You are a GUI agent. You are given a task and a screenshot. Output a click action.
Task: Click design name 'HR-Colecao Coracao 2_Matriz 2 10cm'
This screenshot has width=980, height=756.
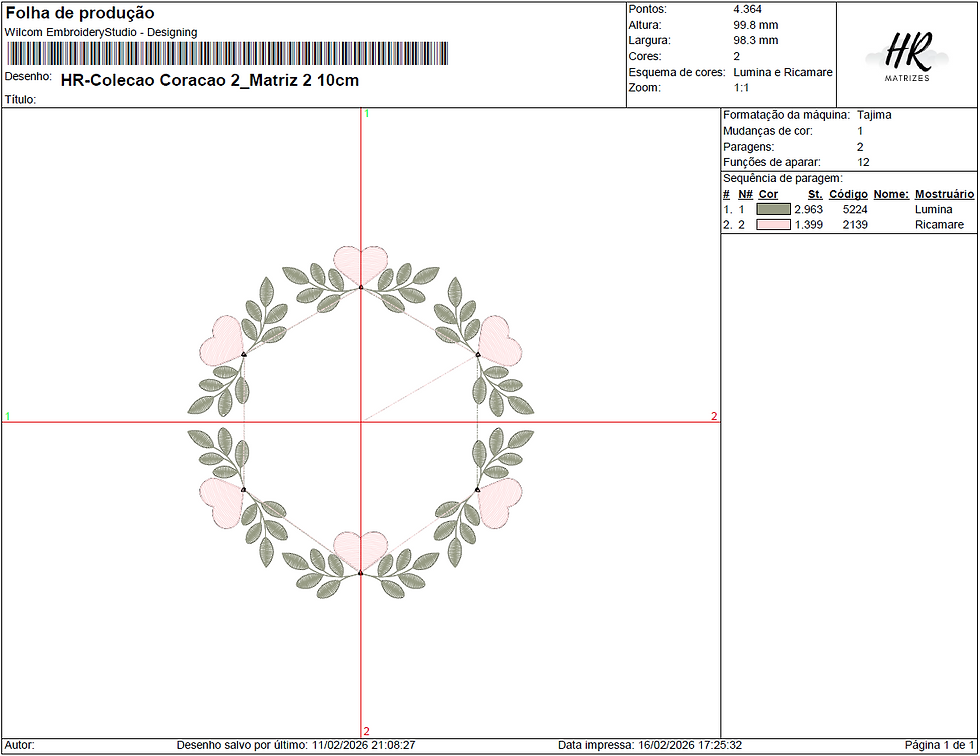click(210, 81)
